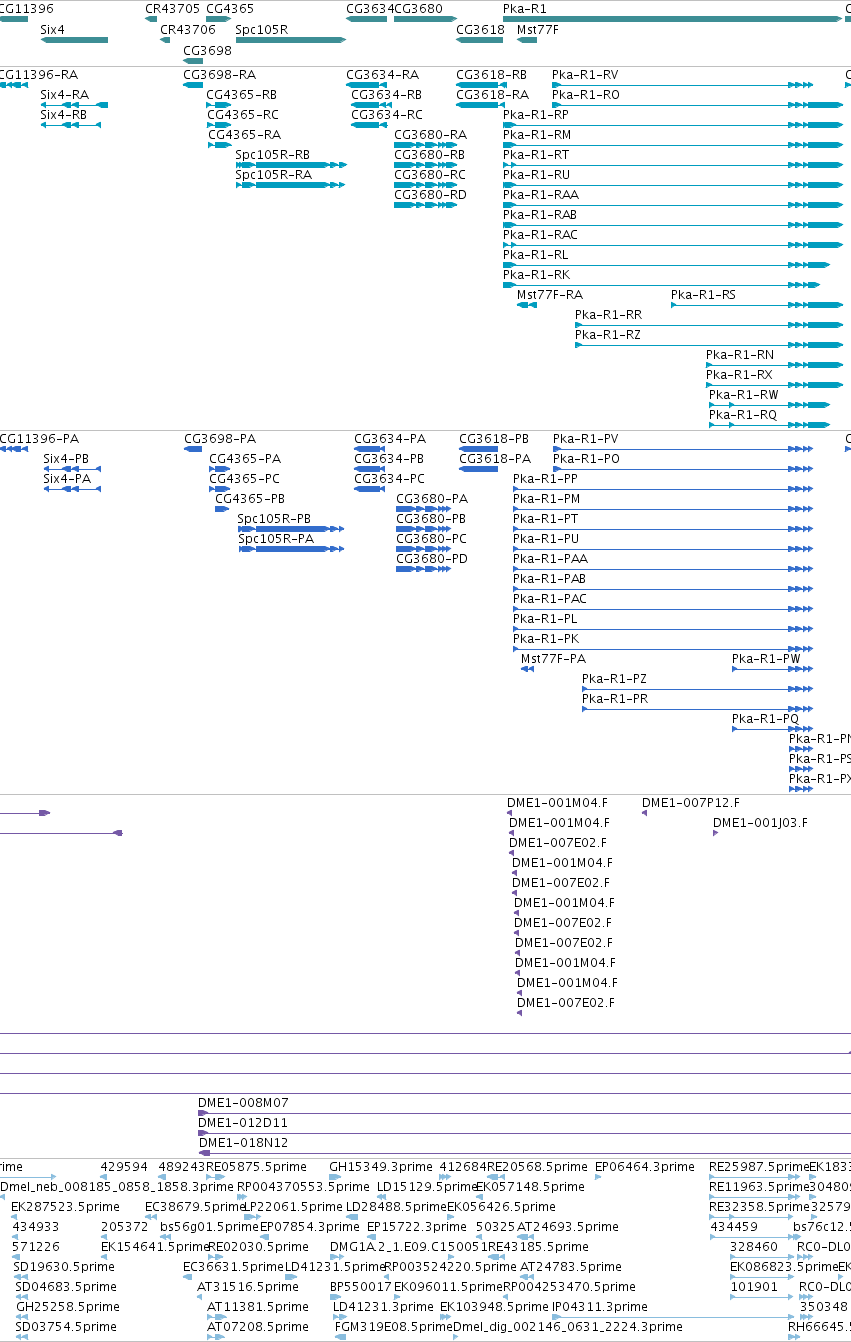The image size is (851, 1342).
Task: Select EST EP06464.3prime
Action: click(x=645, y=1167)
